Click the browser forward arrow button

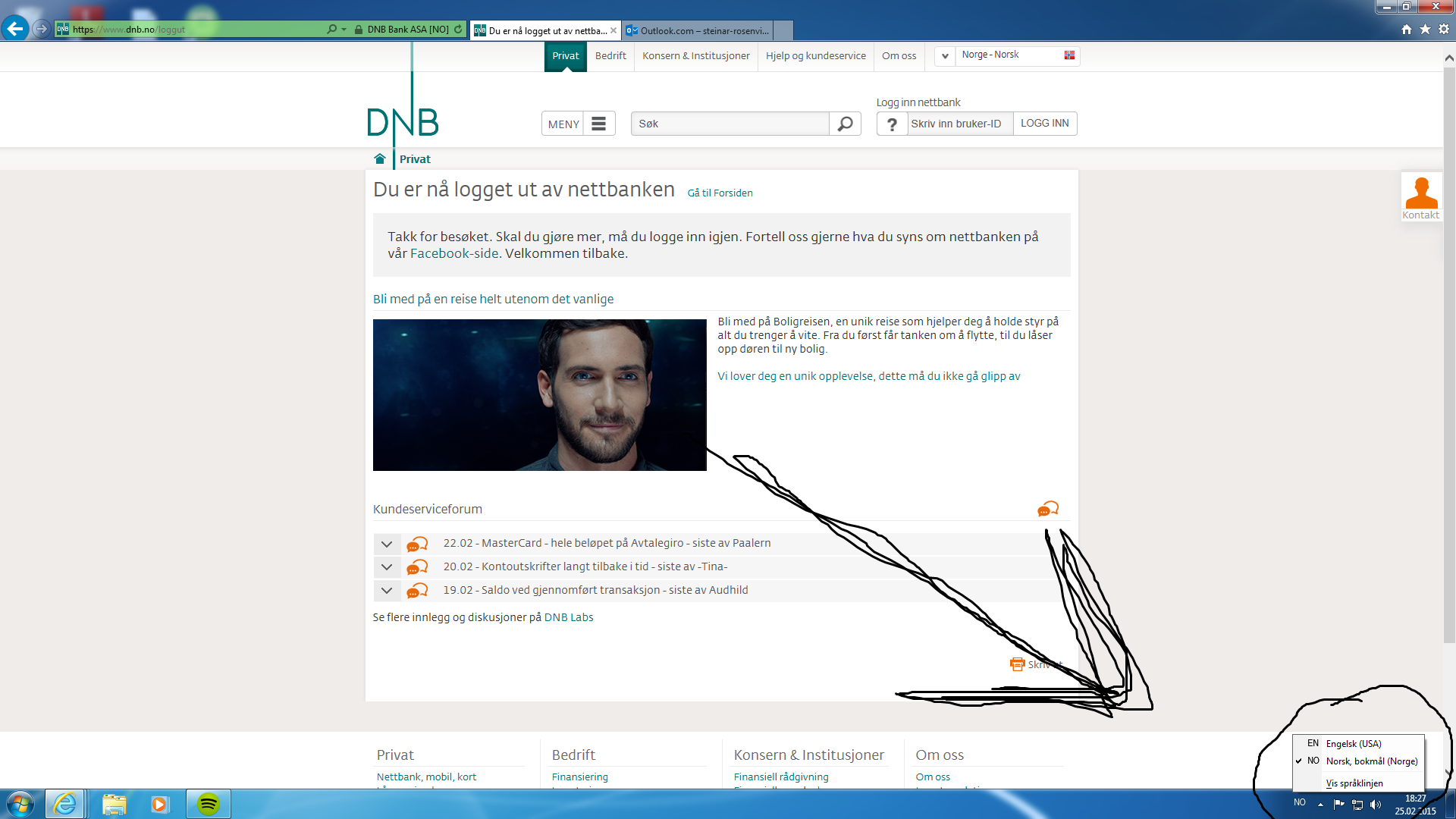pos(42,29)
